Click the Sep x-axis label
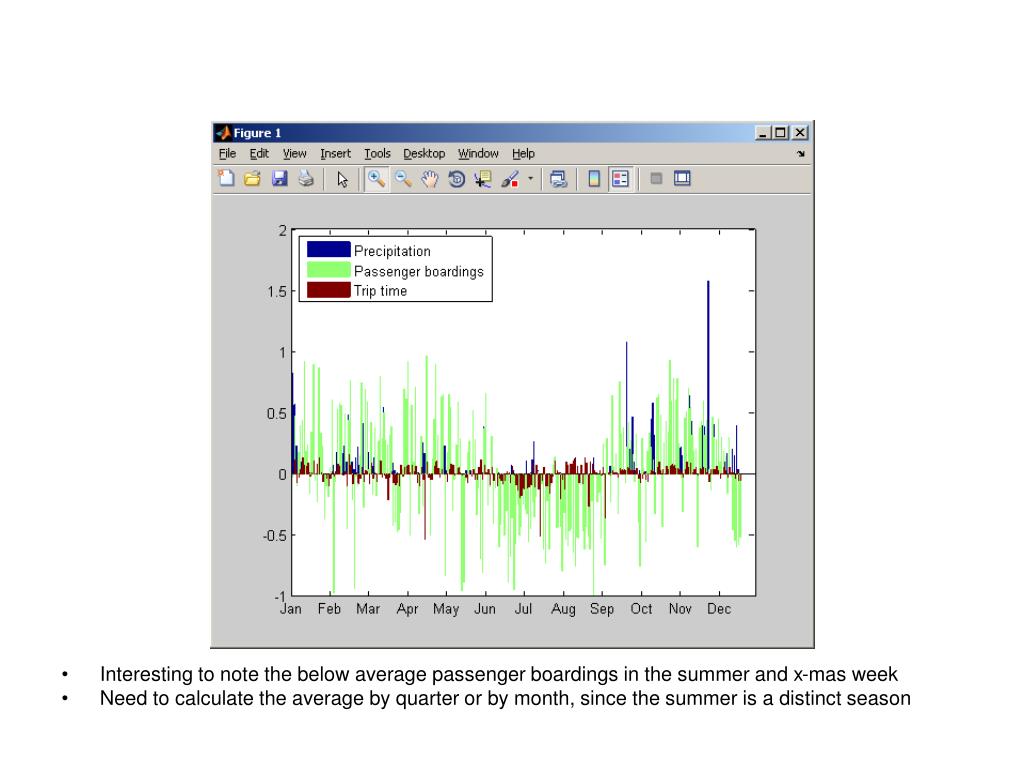The width and height of the screenshot is (1024, 768). [601, 609]
